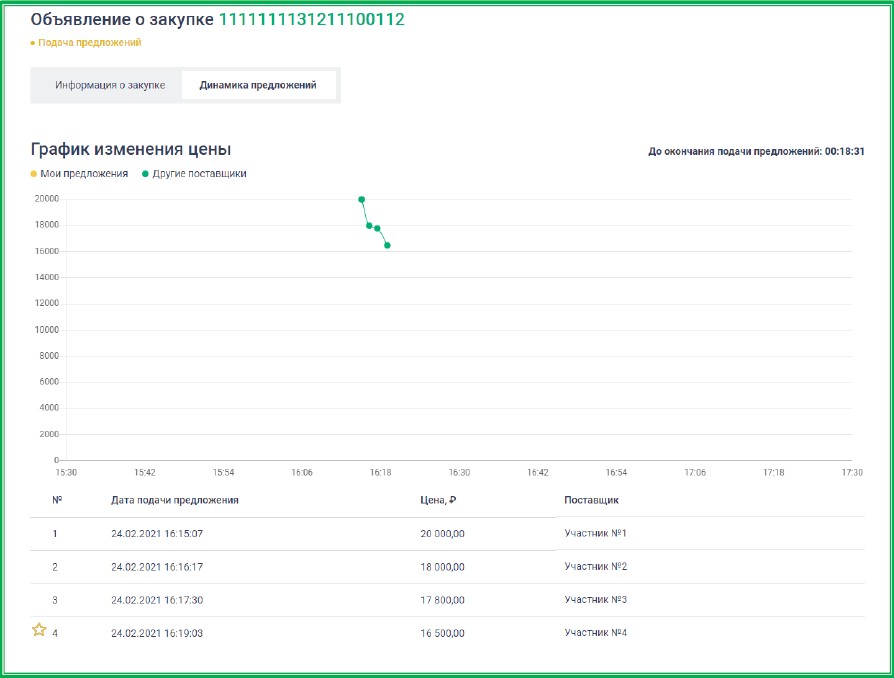Click the procurement number 1111111131211100112

point(311,20)
